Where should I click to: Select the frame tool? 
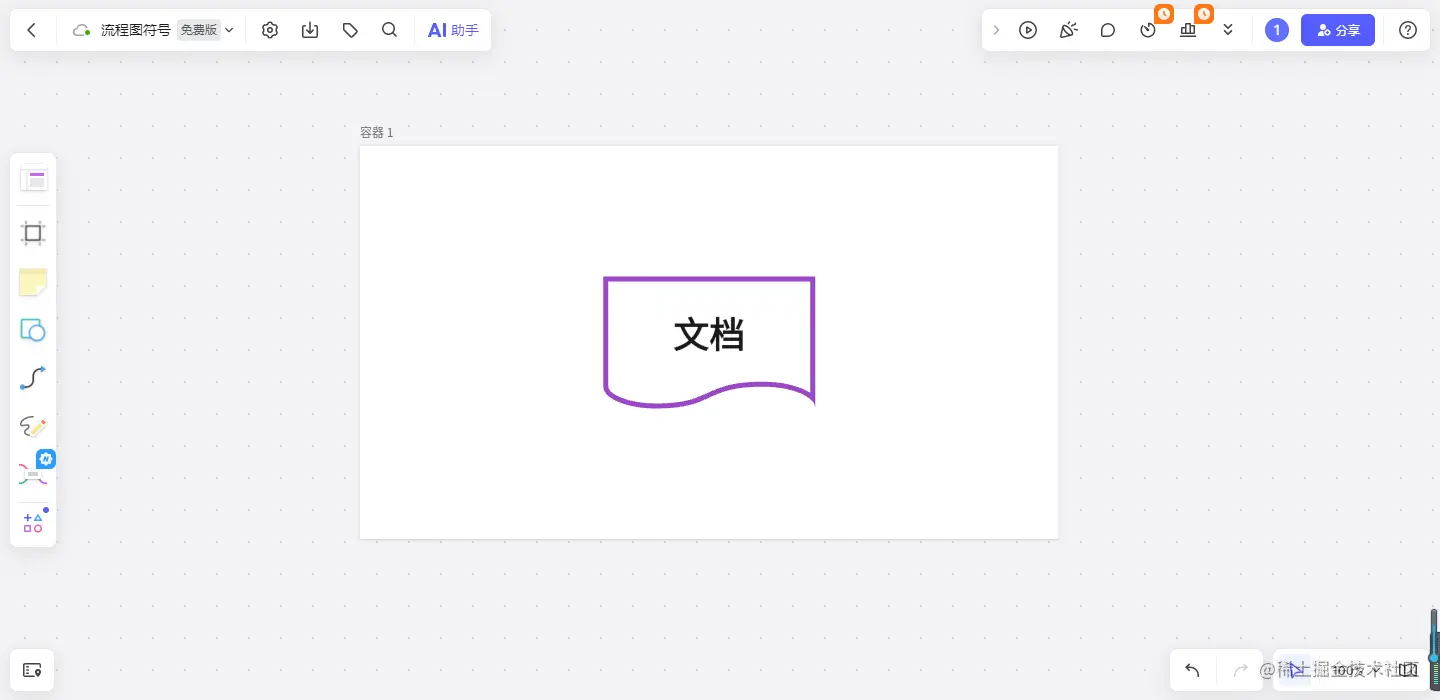coord(33,233)
